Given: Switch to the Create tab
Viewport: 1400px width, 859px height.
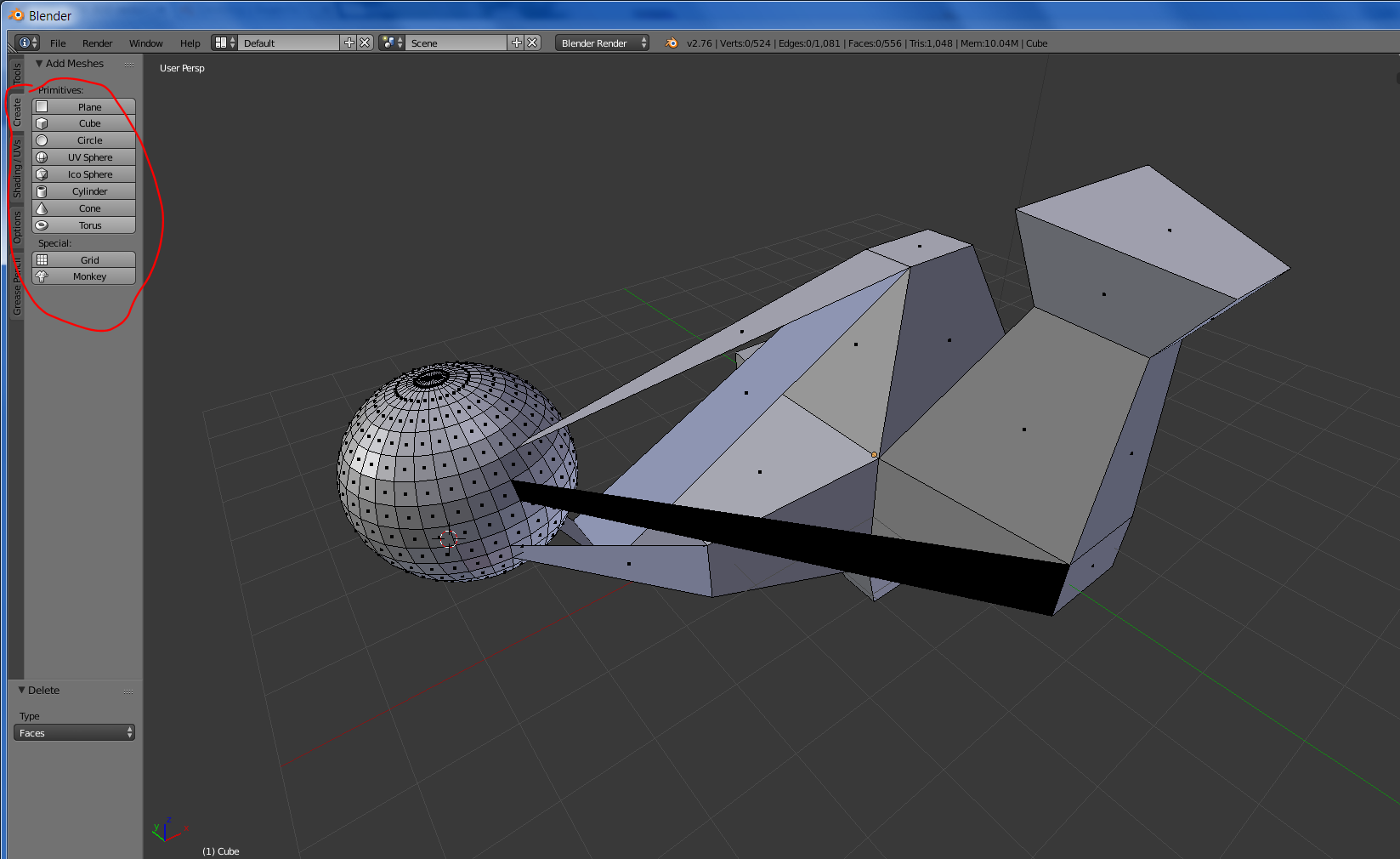Looking at the screenshot, I should tap(16, 112).
